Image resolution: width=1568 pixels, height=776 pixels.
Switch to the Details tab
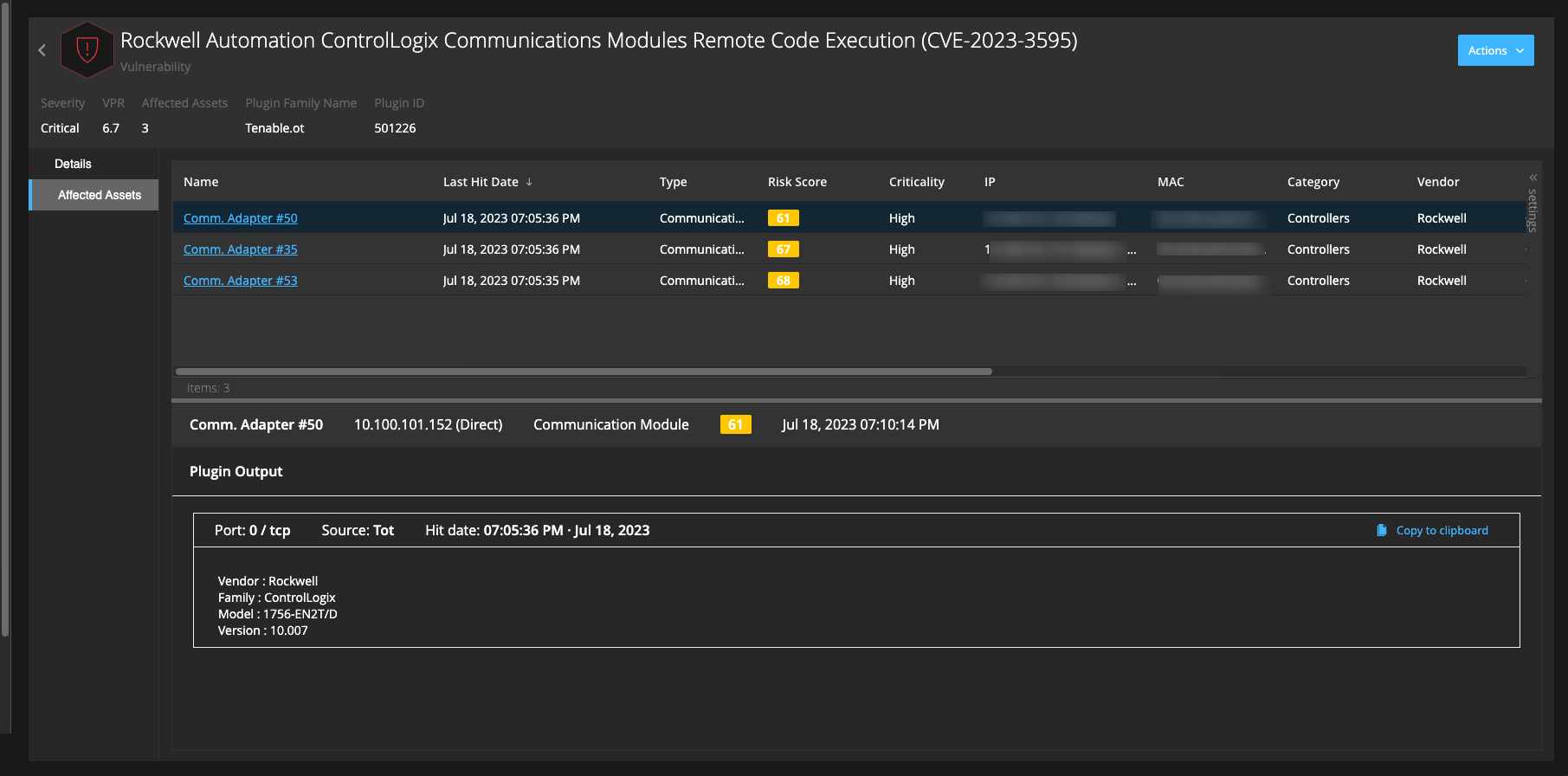(73, 164)
